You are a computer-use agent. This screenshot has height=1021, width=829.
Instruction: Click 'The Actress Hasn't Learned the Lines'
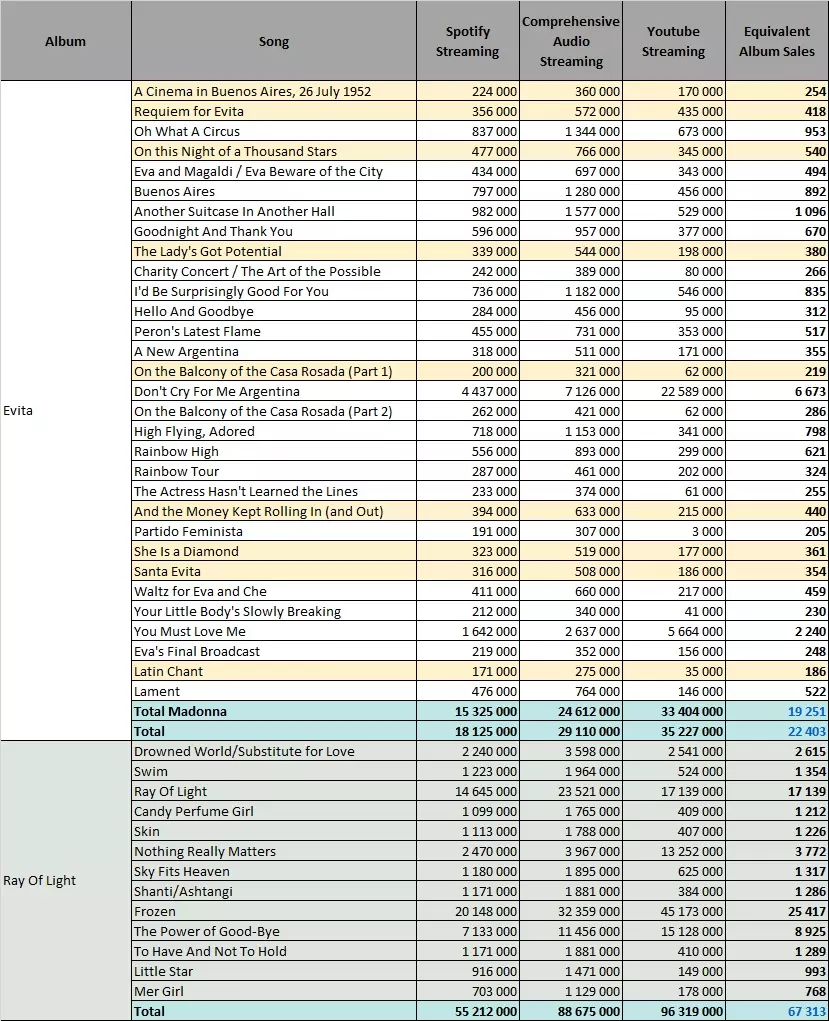[x=274, y=492]
